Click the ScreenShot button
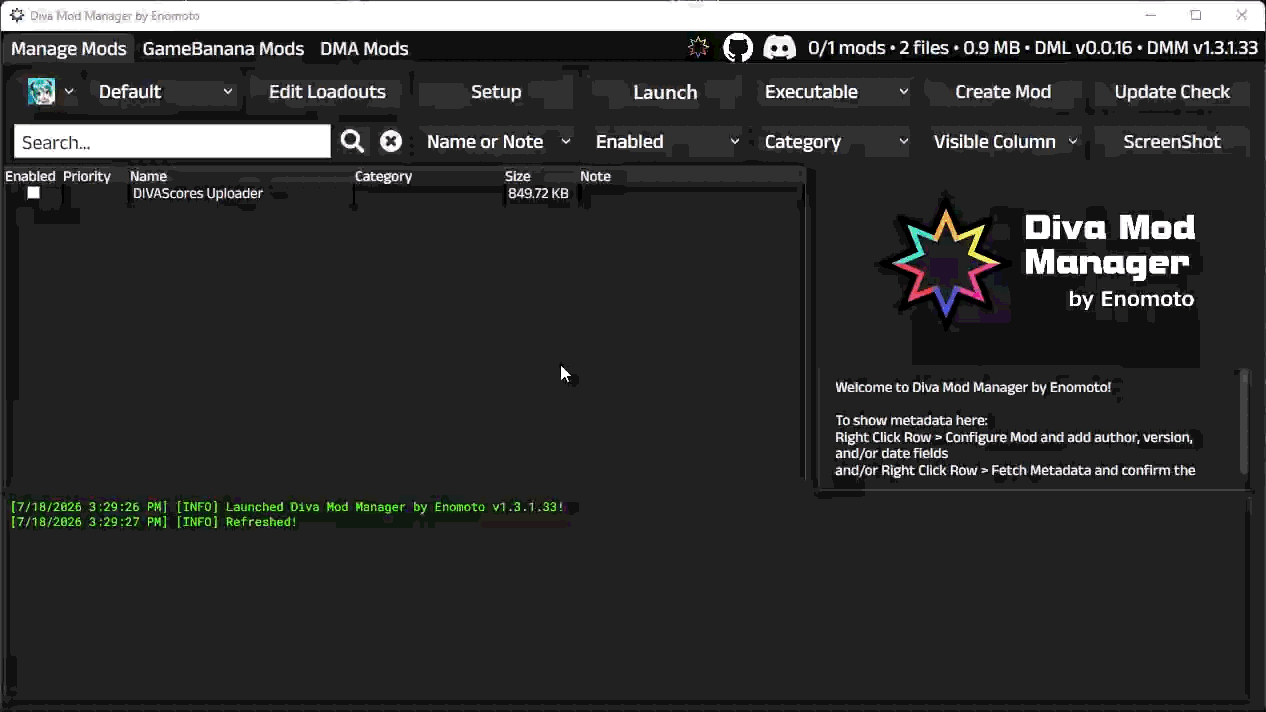 (1172, 142)
